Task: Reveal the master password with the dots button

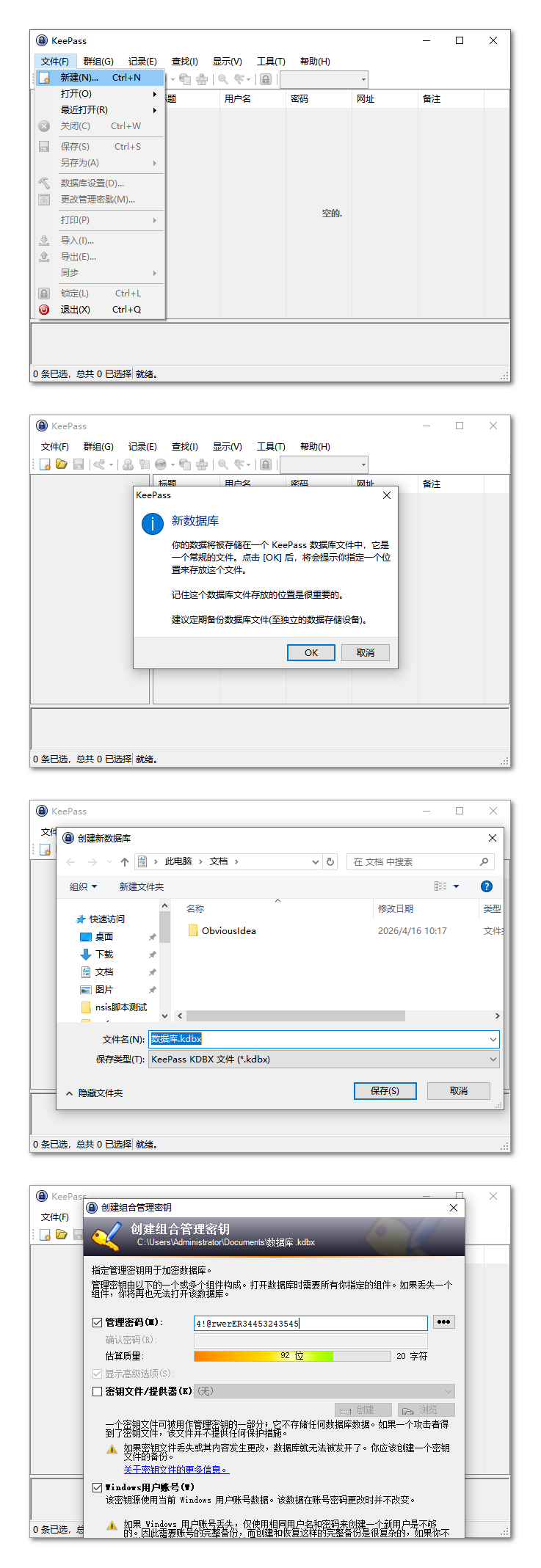Action: [x=443, y=1321]
